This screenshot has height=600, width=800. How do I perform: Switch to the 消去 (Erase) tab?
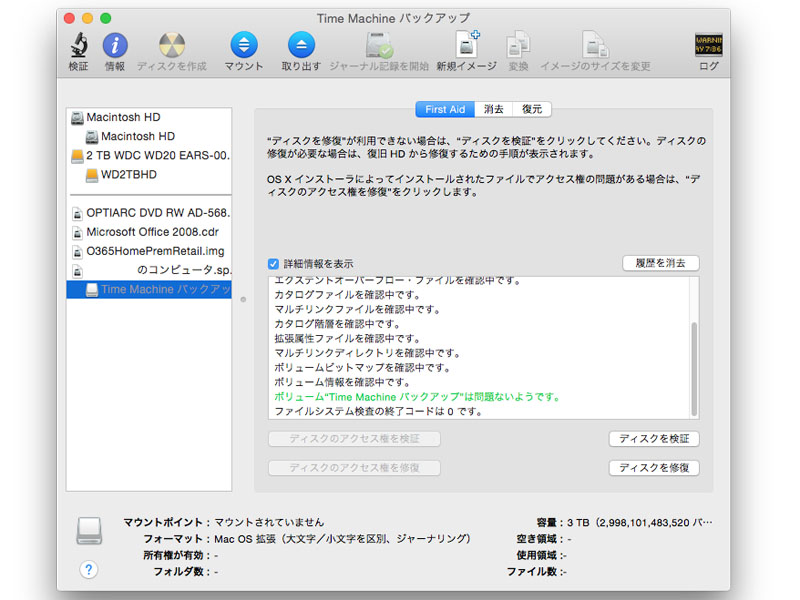(493, 109)
